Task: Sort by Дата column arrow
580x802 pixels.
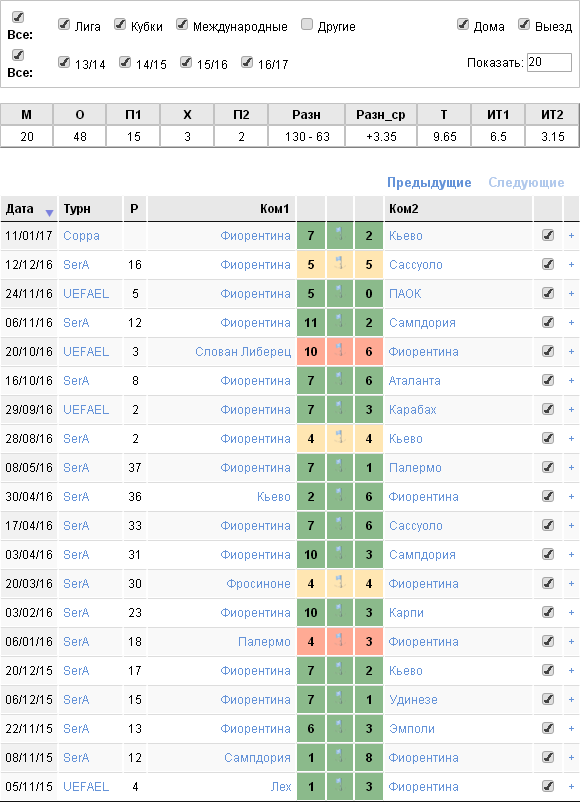Action: [x=49, y=213]
